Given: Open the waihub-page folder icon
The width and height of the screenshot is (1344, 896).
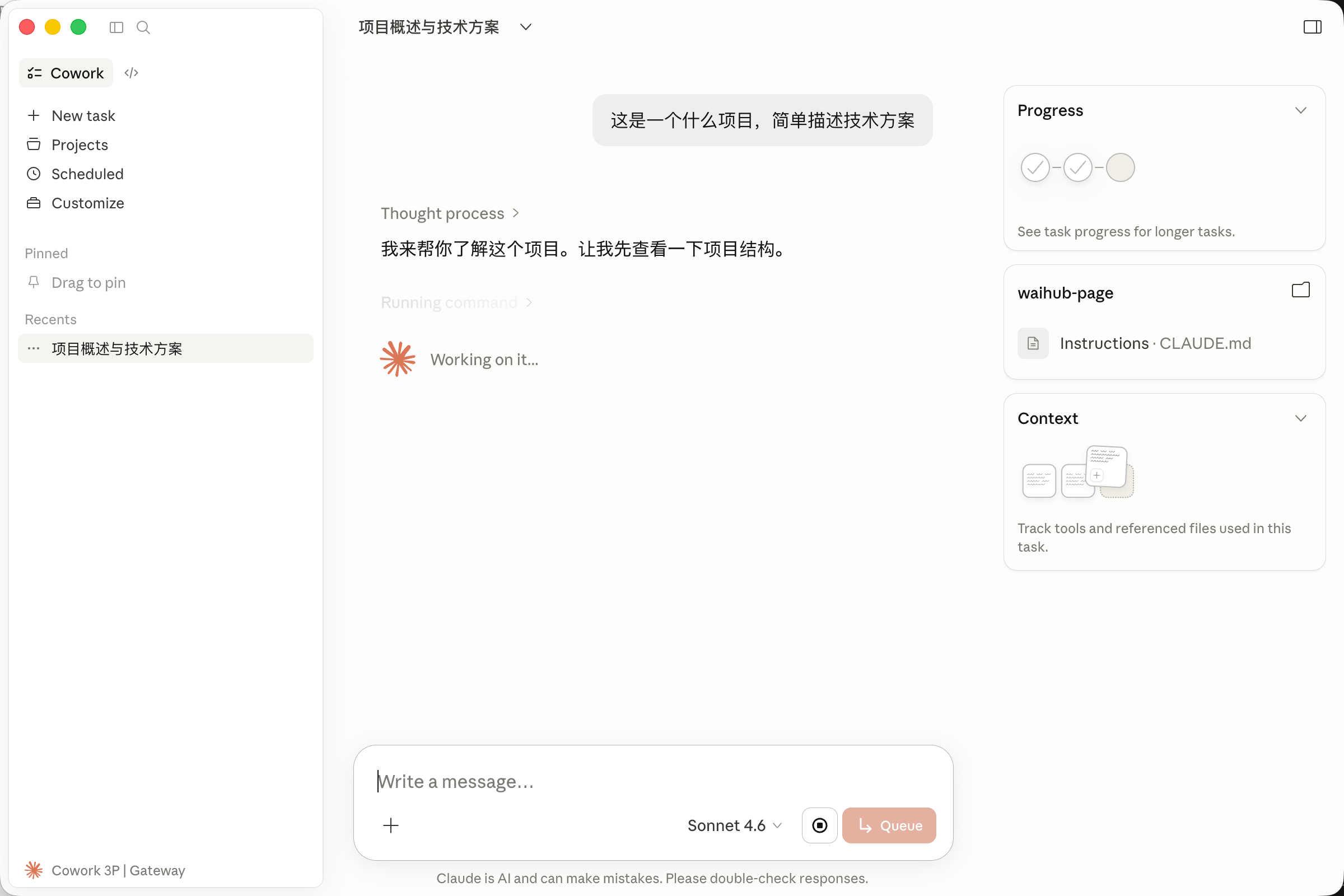Looking at the screenshot, I should pyautogui.click(x=1300, y=290).
